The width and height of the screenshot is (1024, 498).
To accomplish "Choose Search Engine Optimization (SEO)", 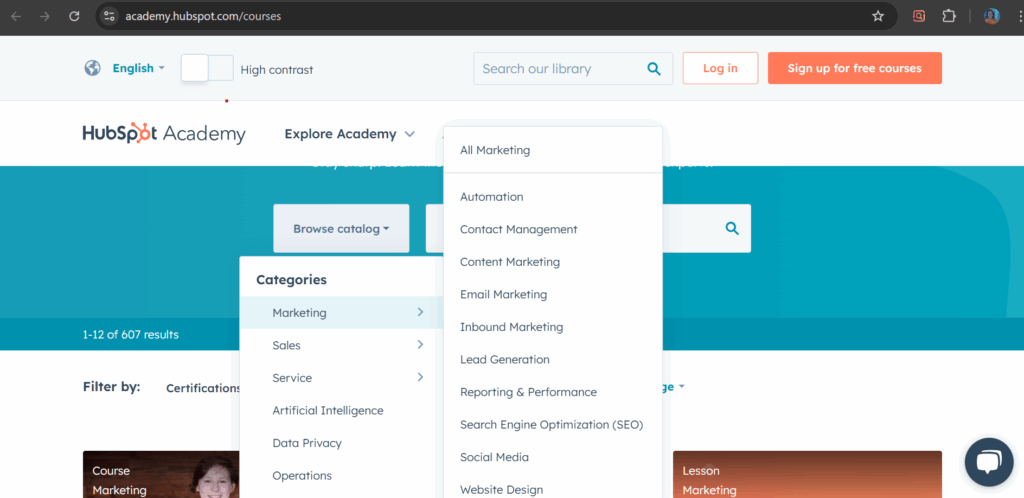I will tap(552, 425).
